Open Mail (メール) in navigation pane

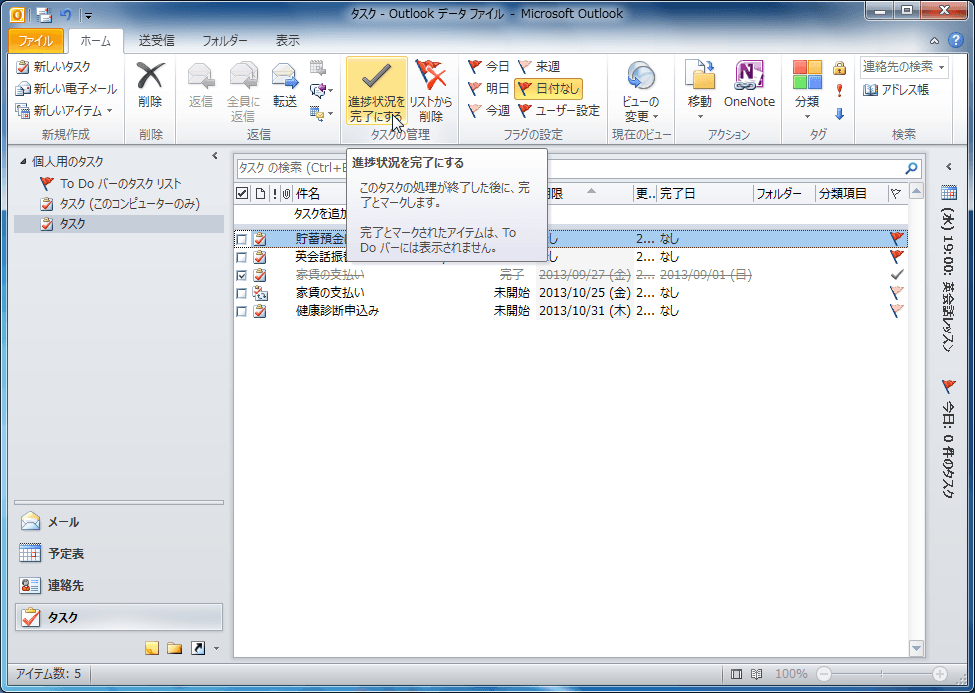coord(119,522)
